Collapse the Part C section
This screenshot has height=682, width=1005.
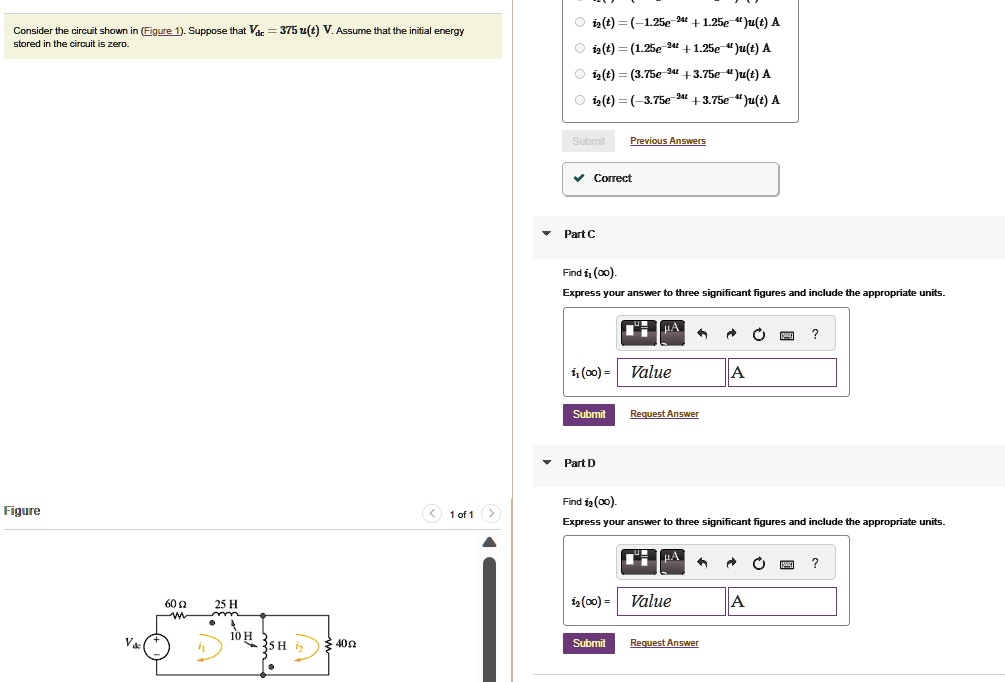point(547,233)
